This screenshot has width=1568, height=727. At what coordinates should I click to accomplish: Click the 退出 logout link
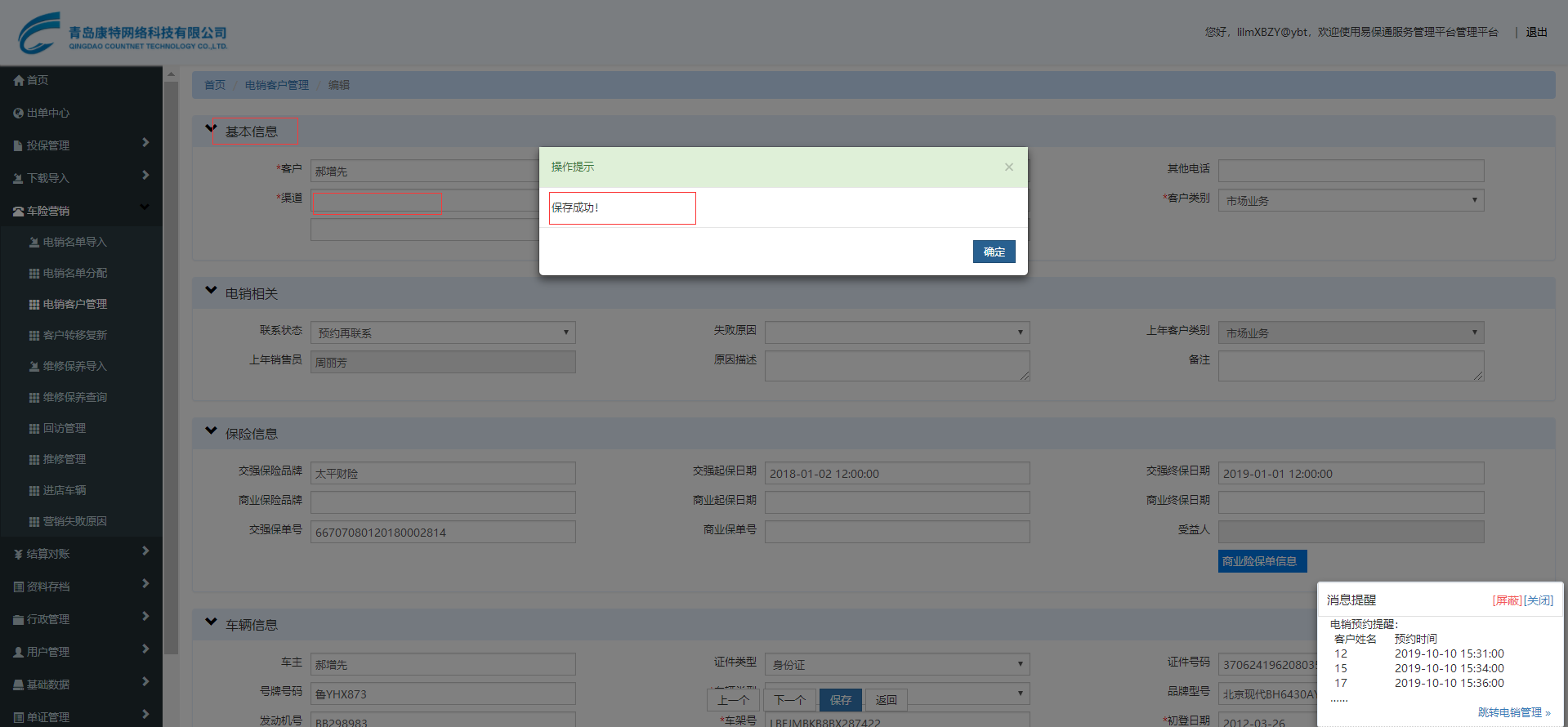click(x=1536, y=32)
